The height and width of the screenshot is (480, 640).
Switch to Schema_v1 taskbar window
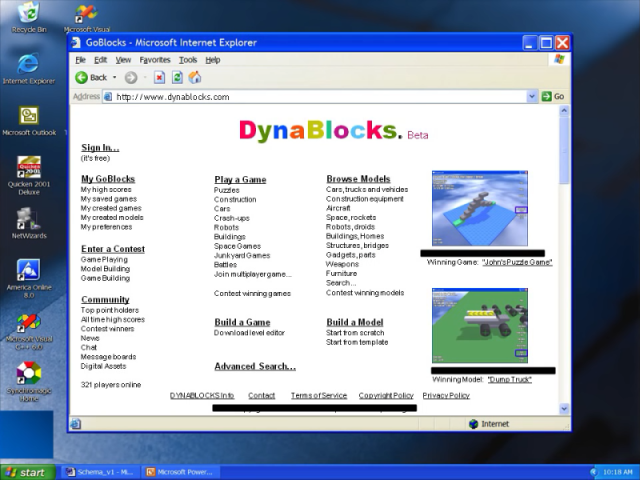point(100,472)
